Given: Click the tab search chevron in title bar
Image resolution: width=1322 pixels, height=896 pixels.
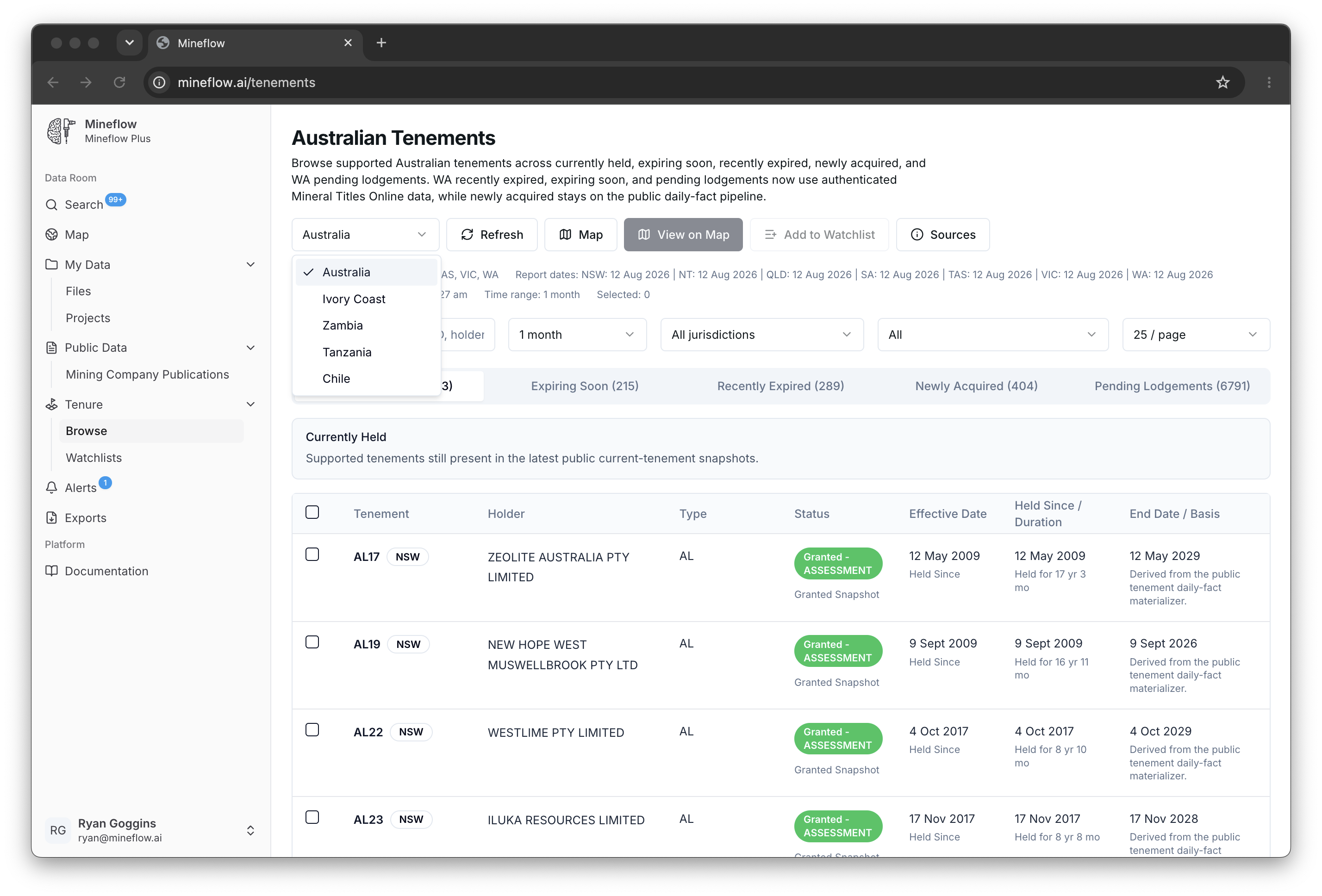Looking at the screenshot, I should pos(129,43).
